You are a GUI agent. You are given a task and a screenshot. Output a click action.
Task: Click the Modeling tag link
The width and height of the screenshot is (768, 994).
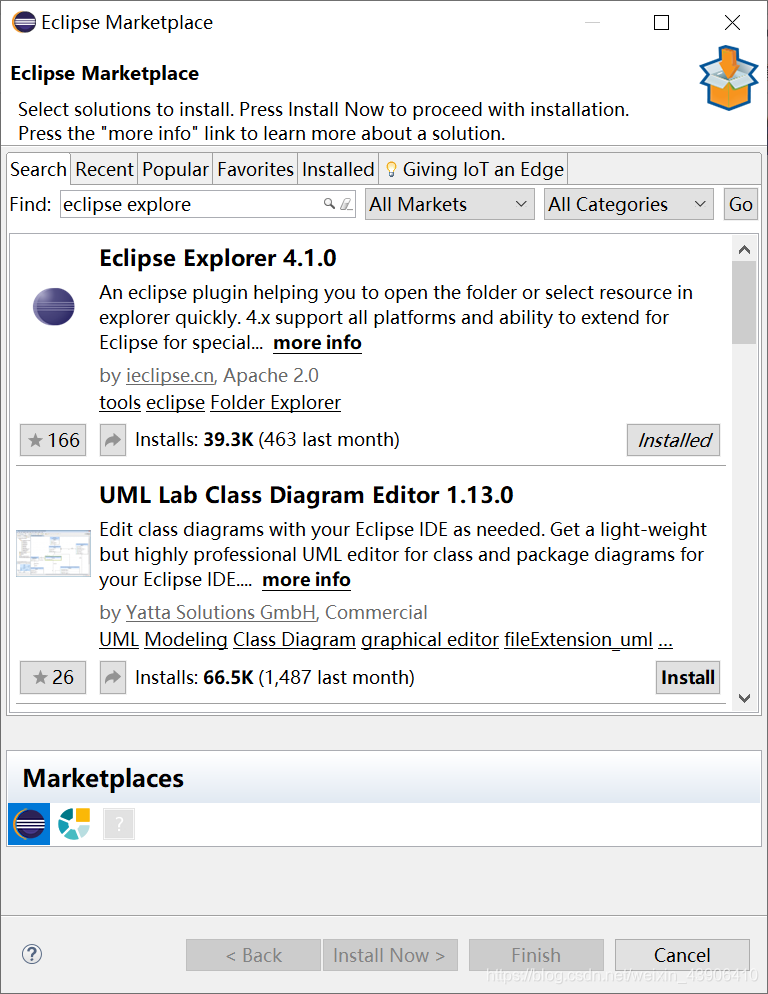[186, 640]
